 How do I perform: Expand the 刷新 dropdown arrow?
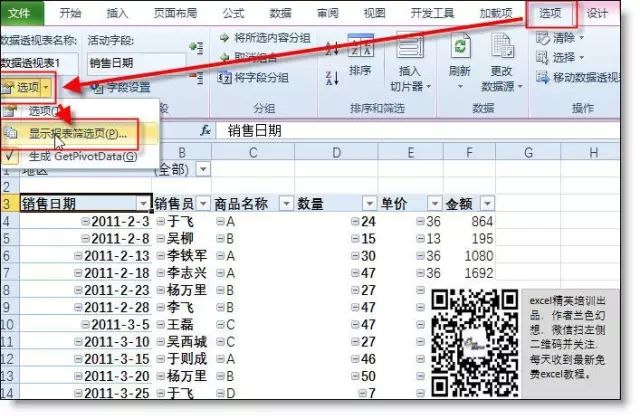click(x=460, y=86)
